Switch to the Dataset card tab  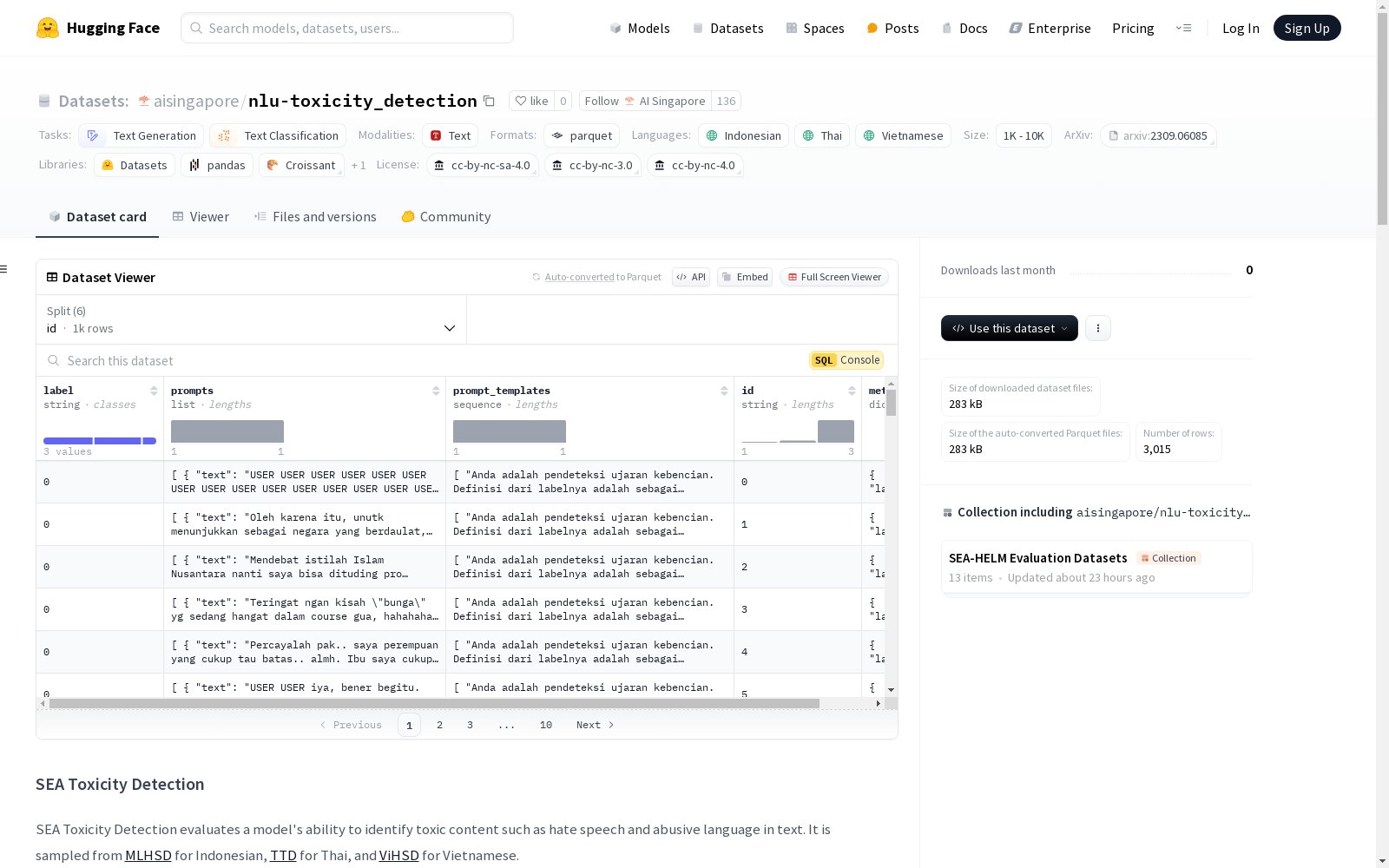pos(97,217)
